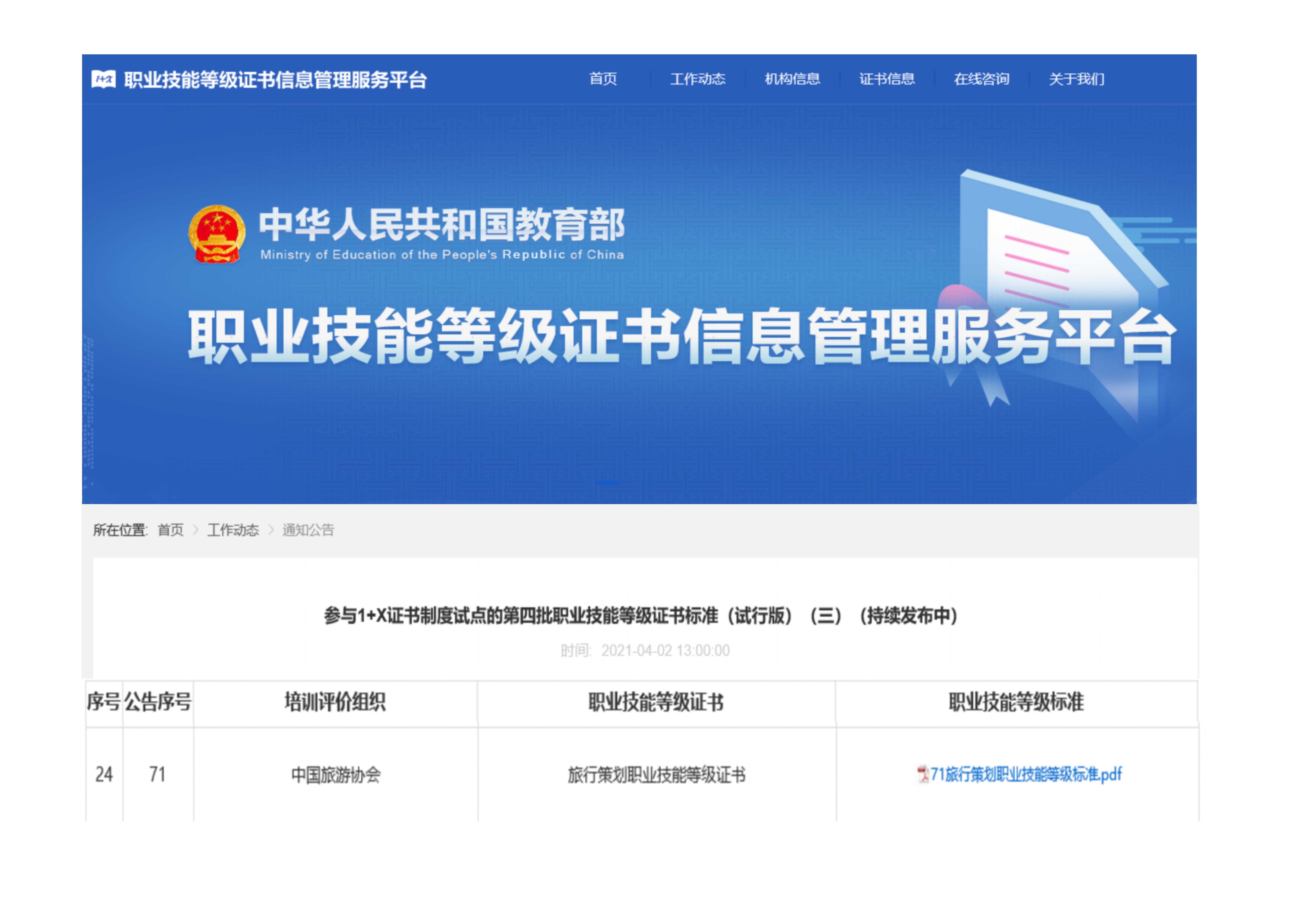The image size is (1307, 924).
Task: Click the 中国旅游协会 table cell
Action: (336, 774)
